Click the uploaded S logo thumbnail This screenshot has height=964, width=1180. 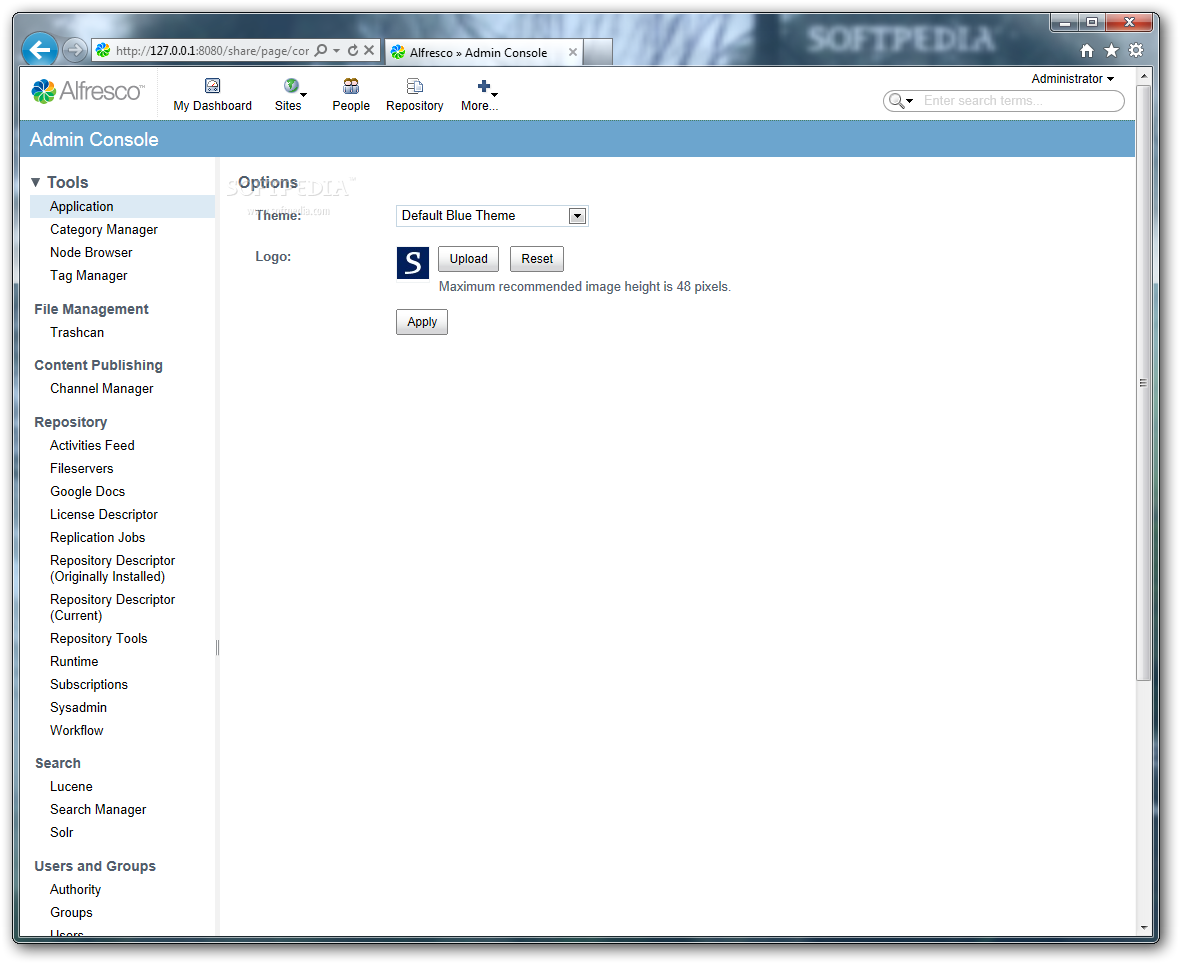[x=412, y=263]
